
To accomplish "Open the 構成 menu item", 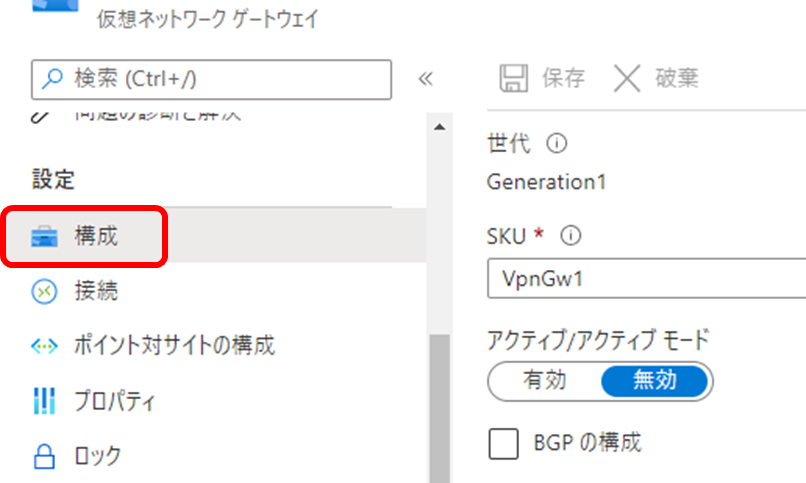I will click(x=213, y=236).
